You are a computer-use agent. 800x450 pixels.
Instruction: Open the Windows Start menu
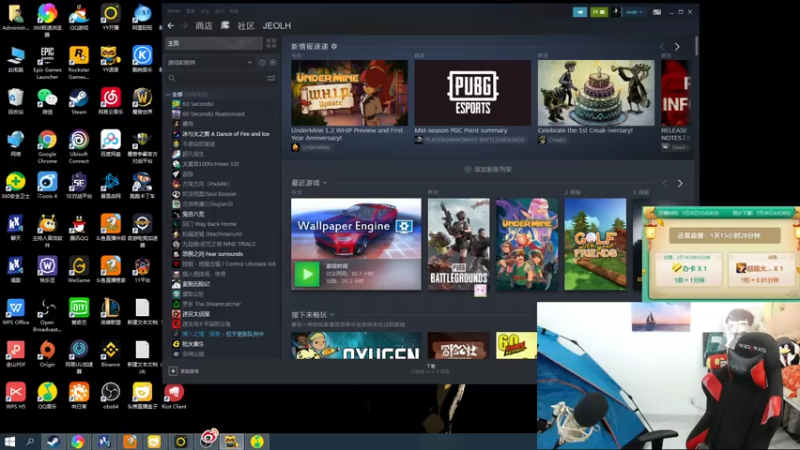pyautogui.click(x=9, y=441)
